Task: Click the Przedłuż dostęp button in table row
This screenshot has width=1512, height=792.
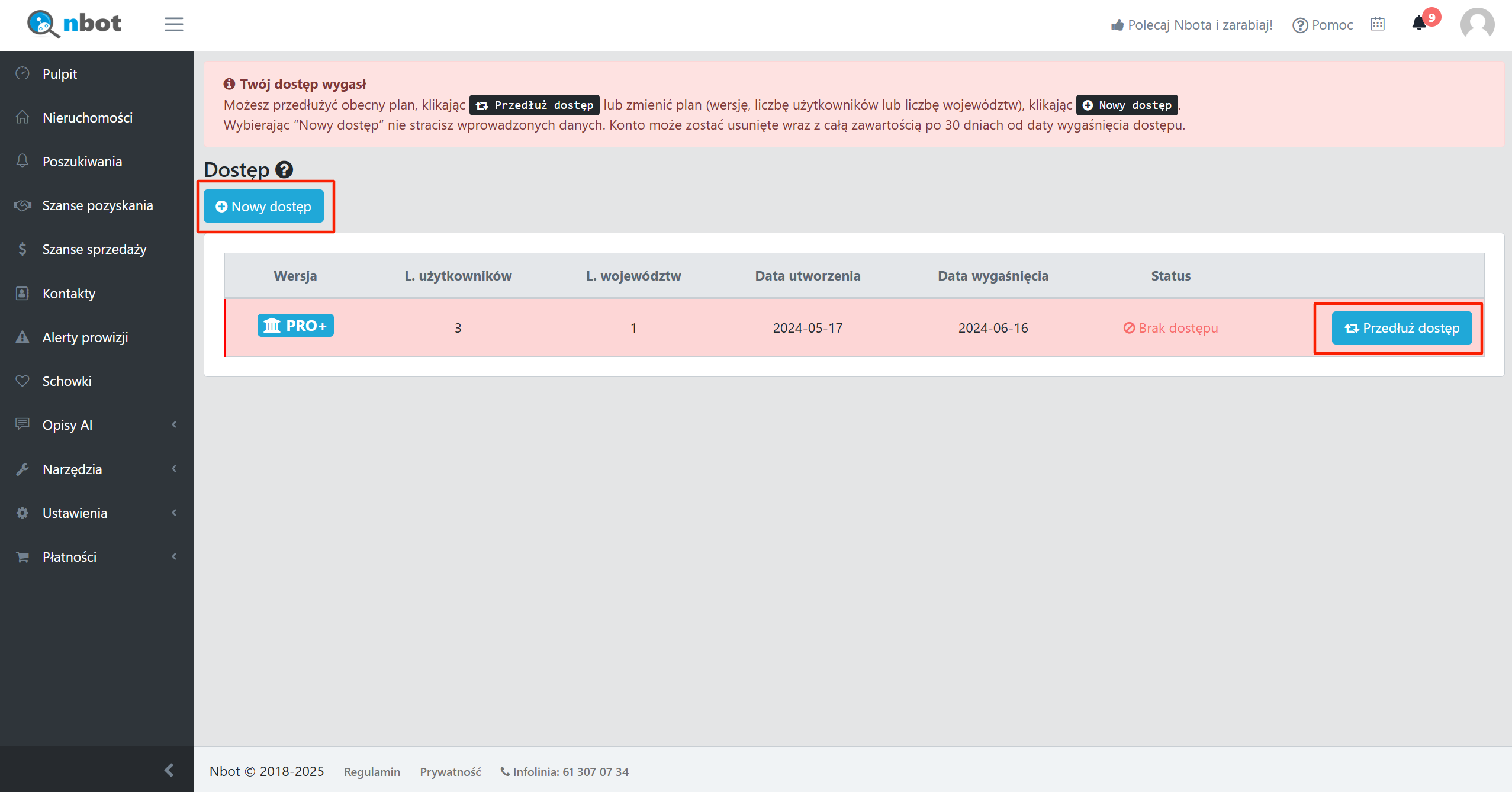Action: coord(1401,328)
